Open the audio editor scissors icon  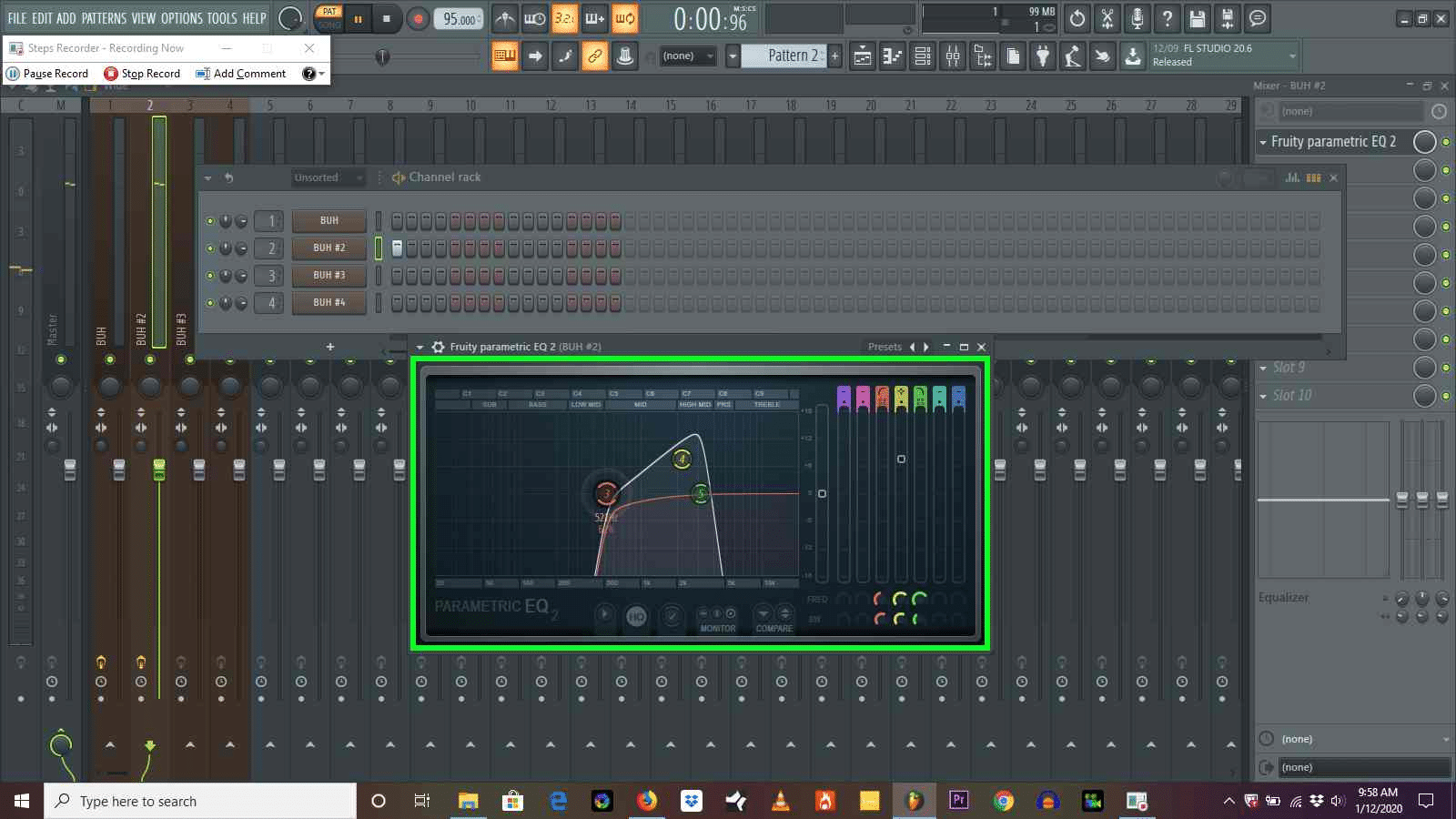1107,18
